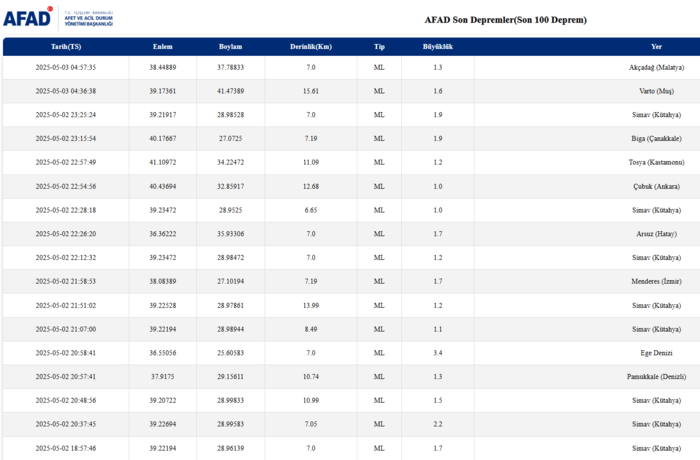Click latitude value 38.44889
This screenshot has width=700, height=460.
click(162, 67)
